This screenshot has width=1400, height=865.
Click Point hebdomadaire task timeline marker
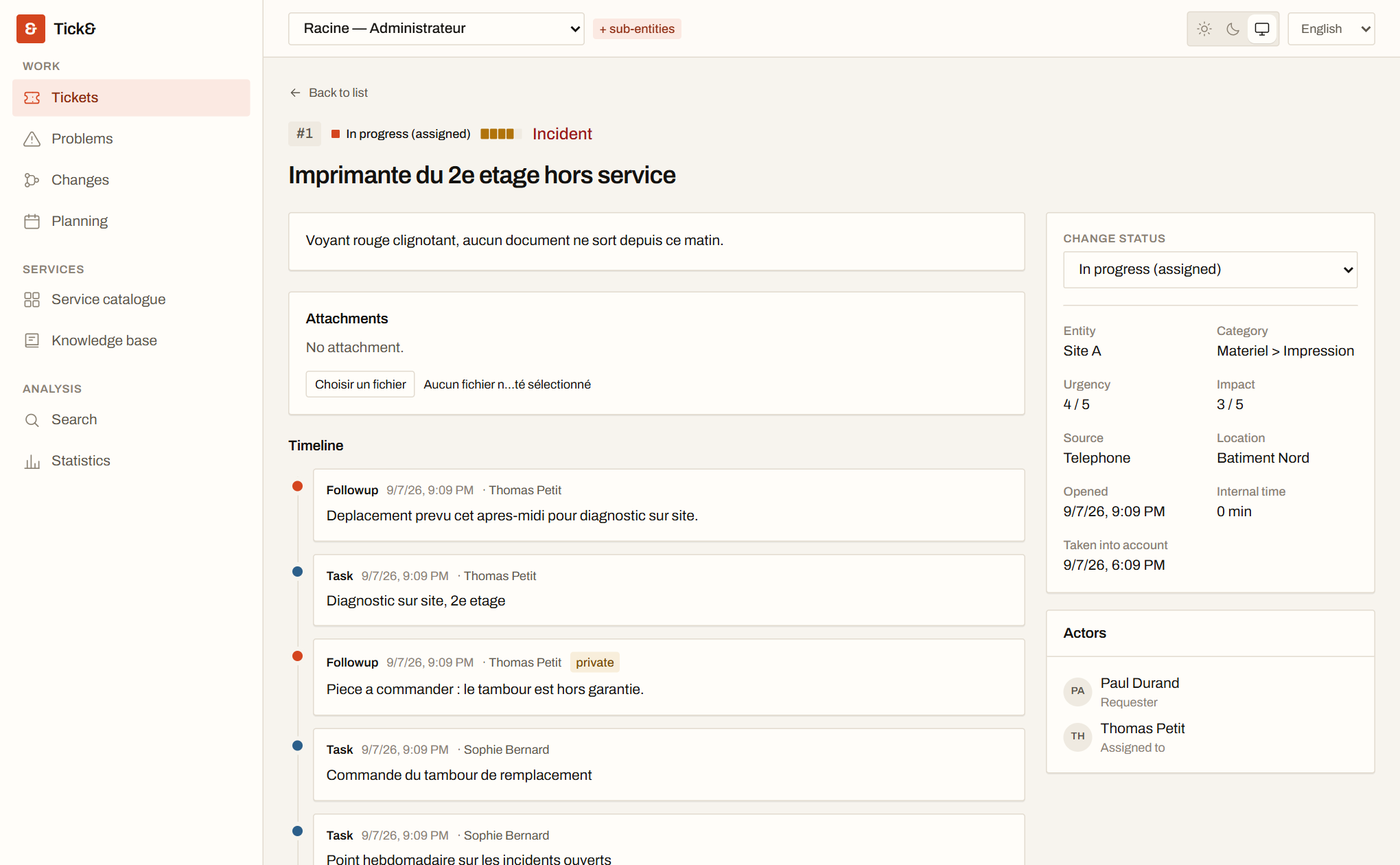pyautogui.click(x=297, y=831)
